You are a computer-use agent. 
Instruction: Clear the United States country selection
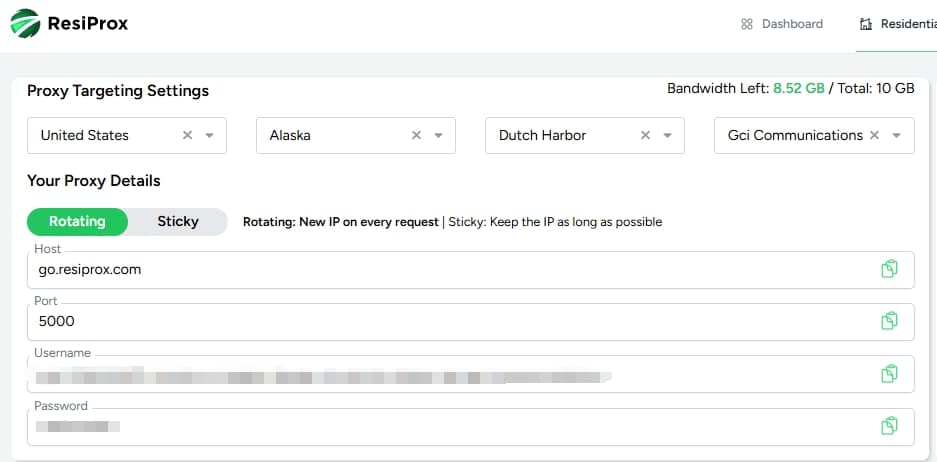[187, 135]
